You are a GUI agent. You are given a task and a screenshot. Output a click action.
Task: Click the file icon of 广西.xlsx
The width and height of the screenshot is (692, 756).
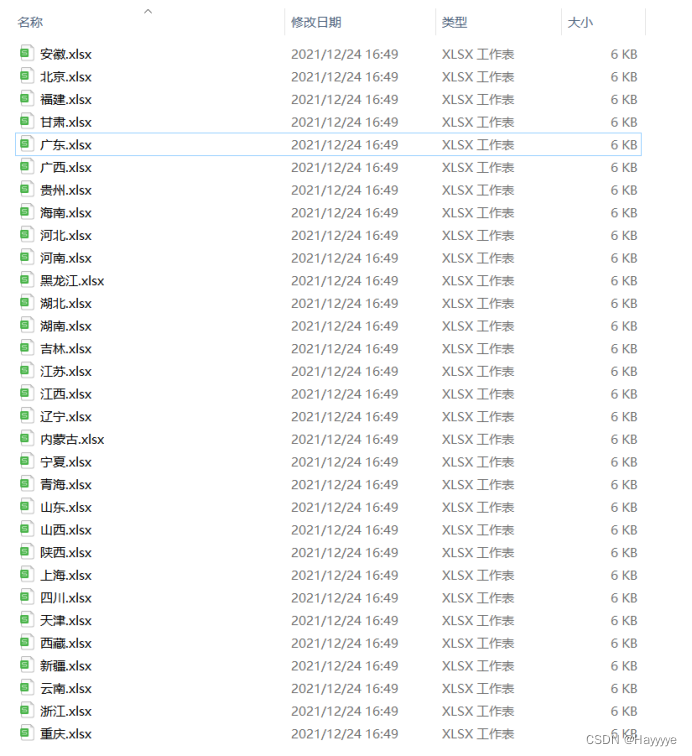click(27, 166)
